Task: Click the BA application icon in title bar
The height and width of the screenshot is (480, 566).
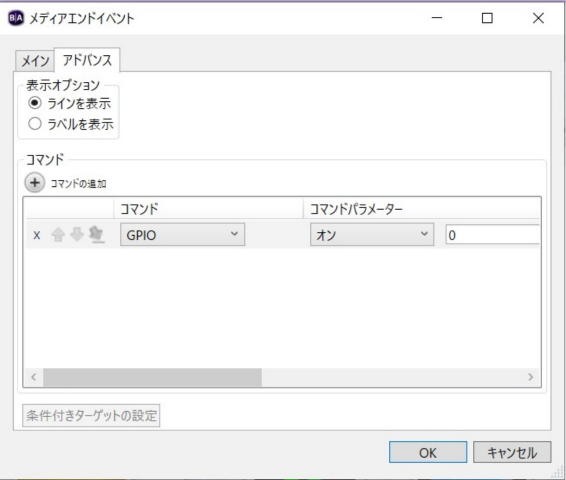Action: pos(16,18)
